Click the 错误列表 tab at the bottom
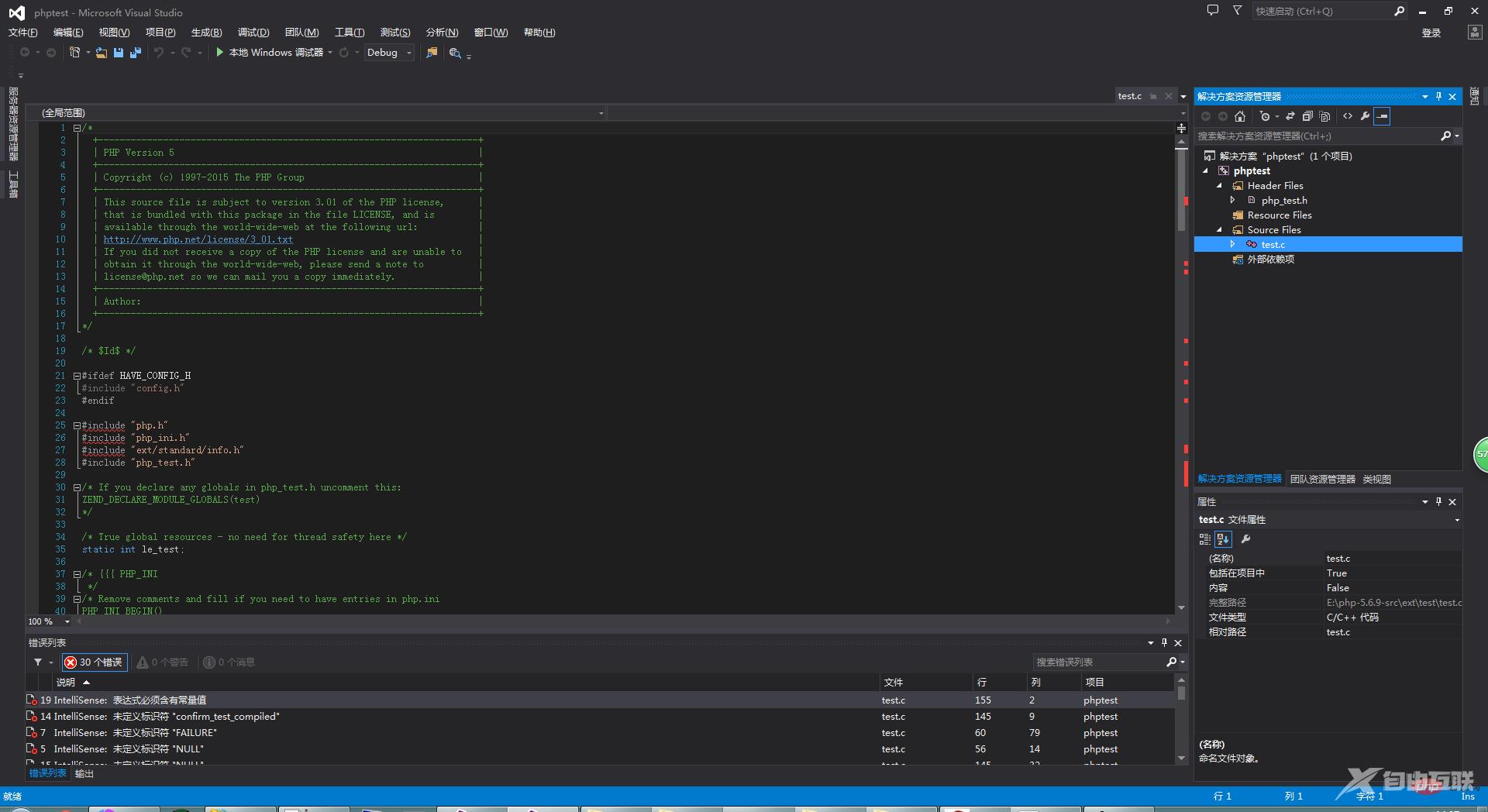Image resolution: width=1488 pixels, height=812 pixels. tap(48, 773)
